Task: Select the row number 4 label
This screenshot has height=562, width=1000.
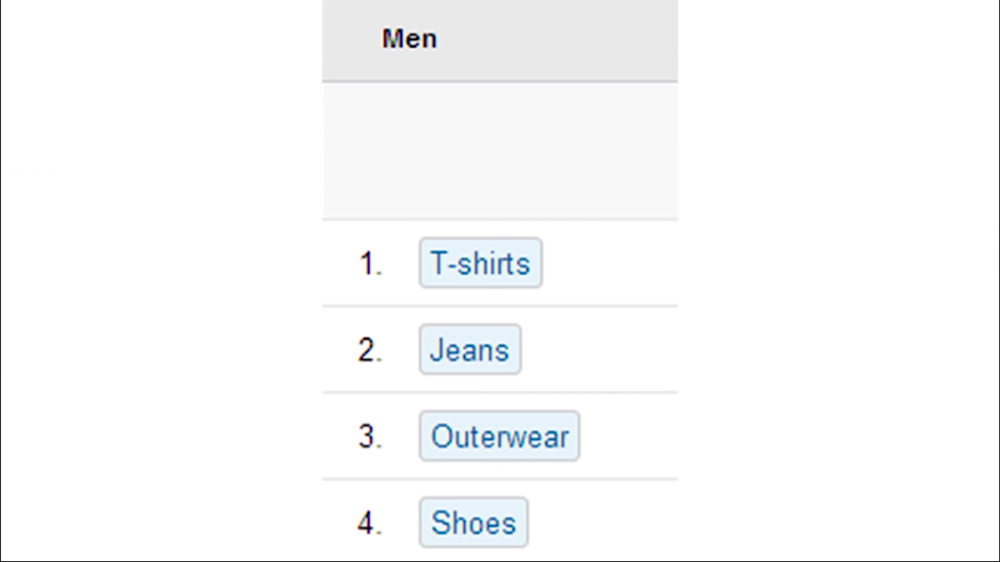Action: (370, 524)
